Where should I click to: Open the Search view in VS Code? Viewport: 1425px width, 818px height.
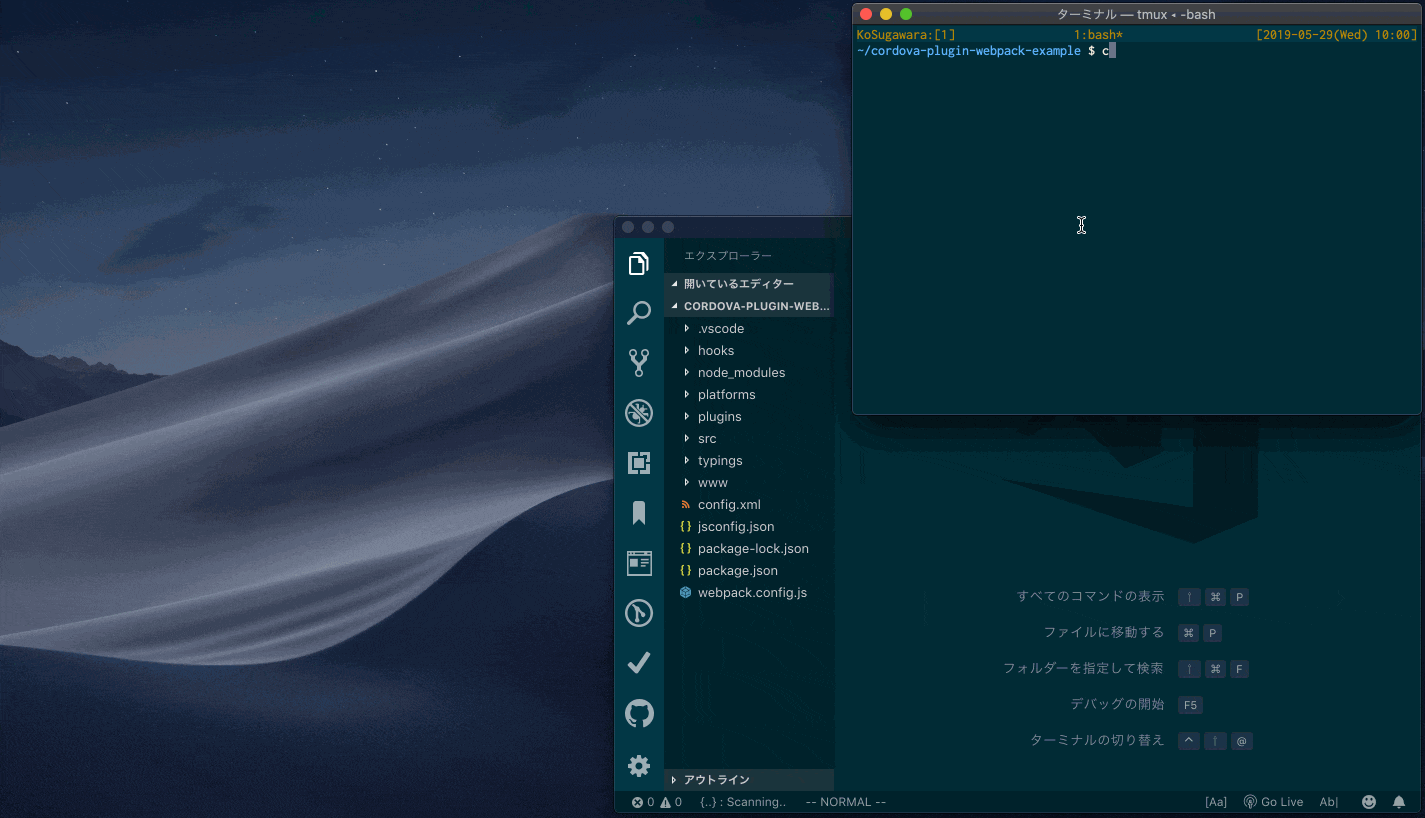click(639, 313)
